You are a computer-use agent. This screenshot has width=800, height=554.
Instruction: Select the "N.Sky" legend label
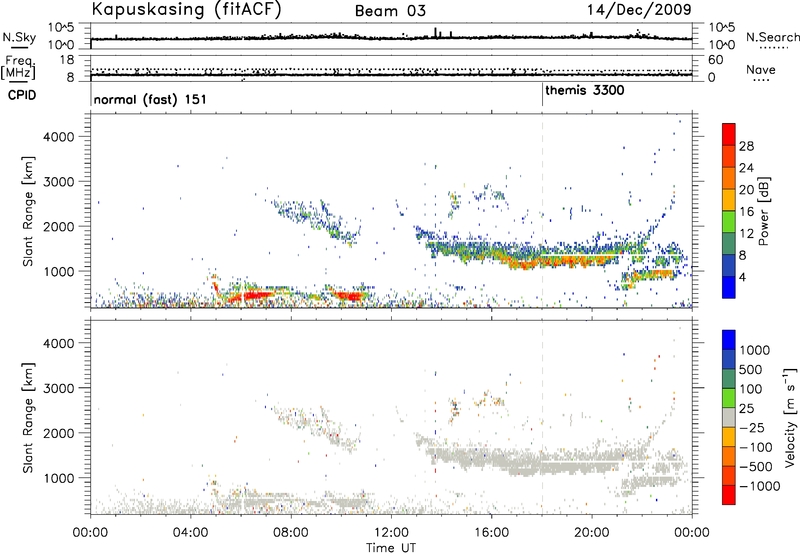coord(19,37)
